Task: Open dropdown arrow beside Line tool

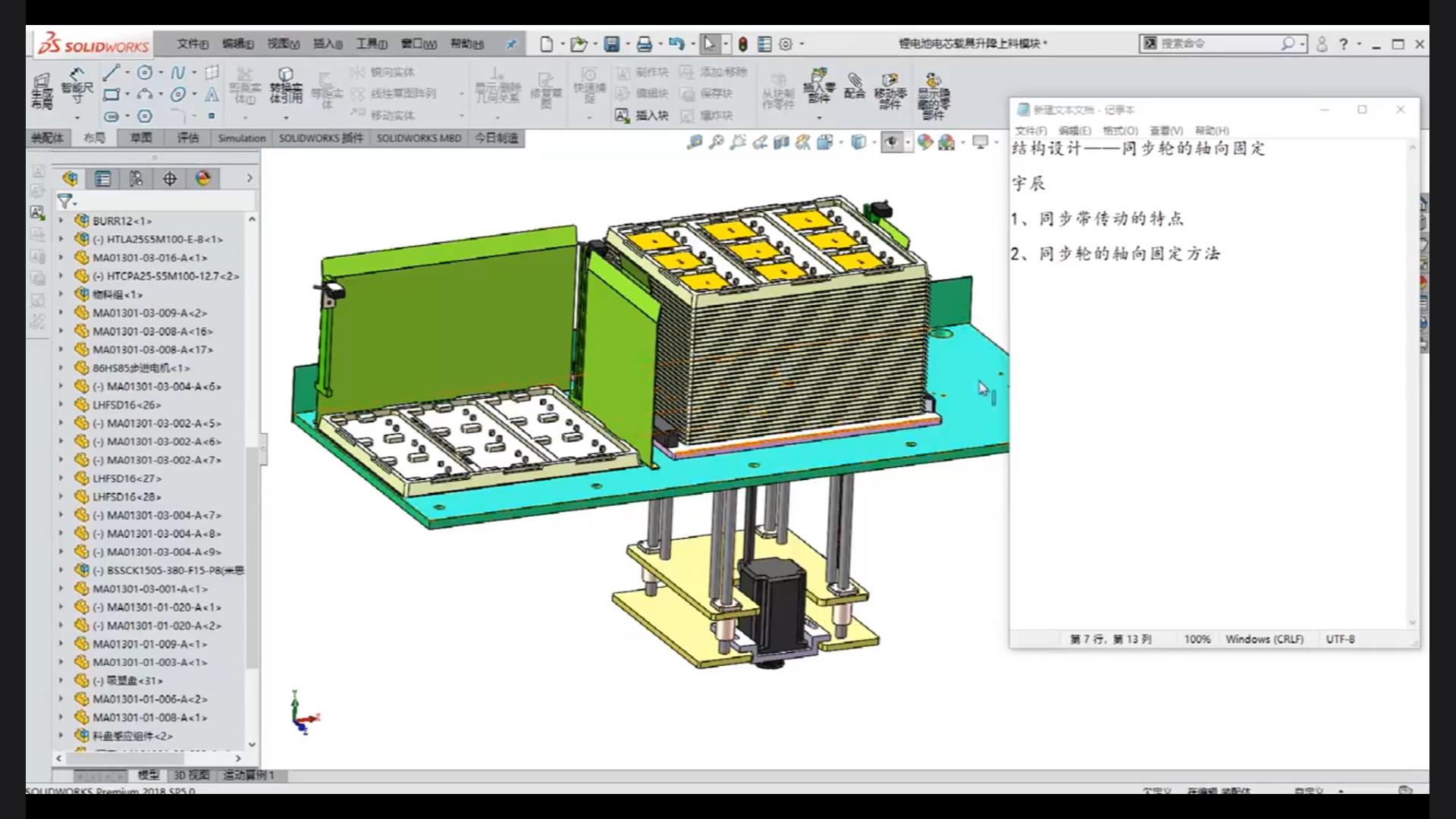Action: pyautogui.click(x=127, y=73)
